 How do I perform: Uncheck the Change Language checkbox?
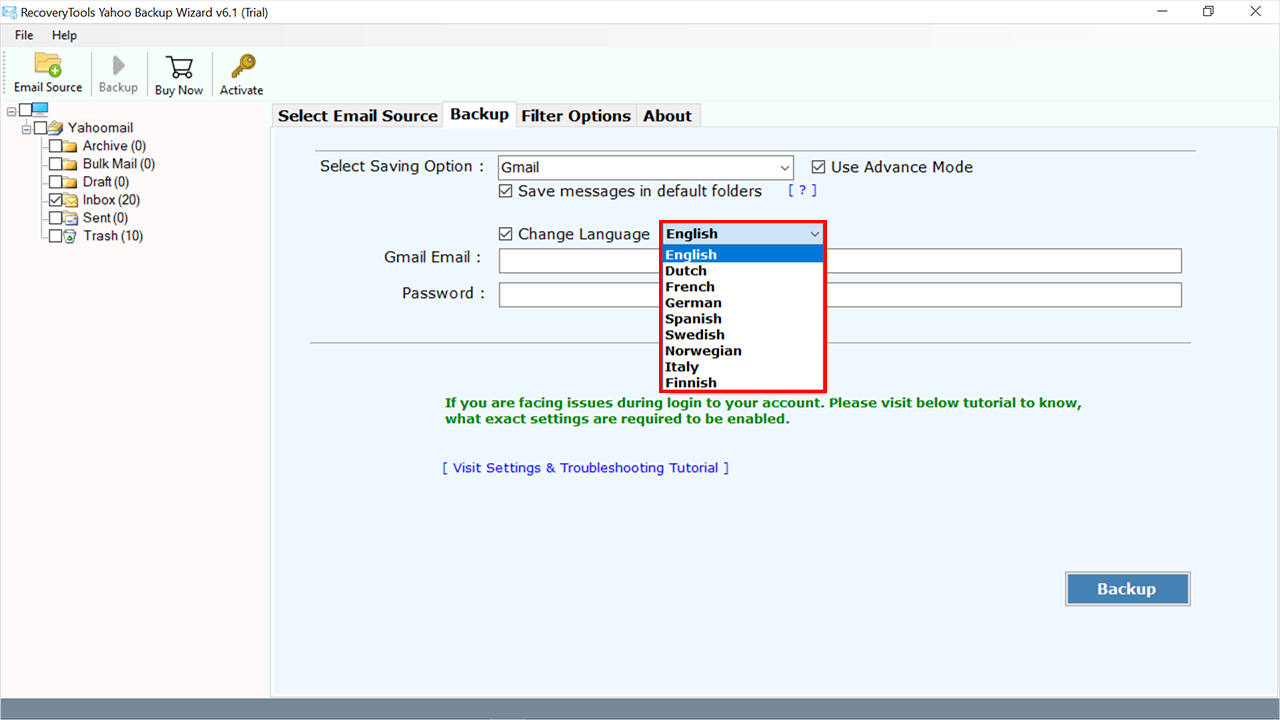(505, 234)
